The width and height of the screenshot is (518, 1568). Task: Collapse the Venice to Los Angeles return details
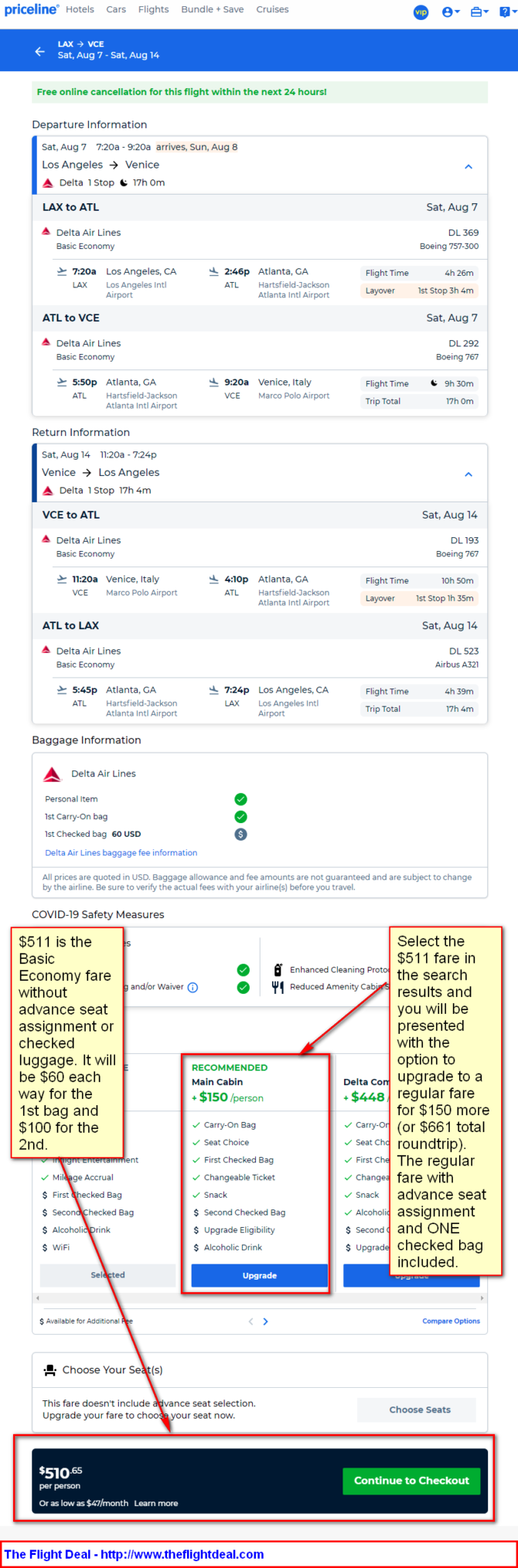(x=469, y=474)
